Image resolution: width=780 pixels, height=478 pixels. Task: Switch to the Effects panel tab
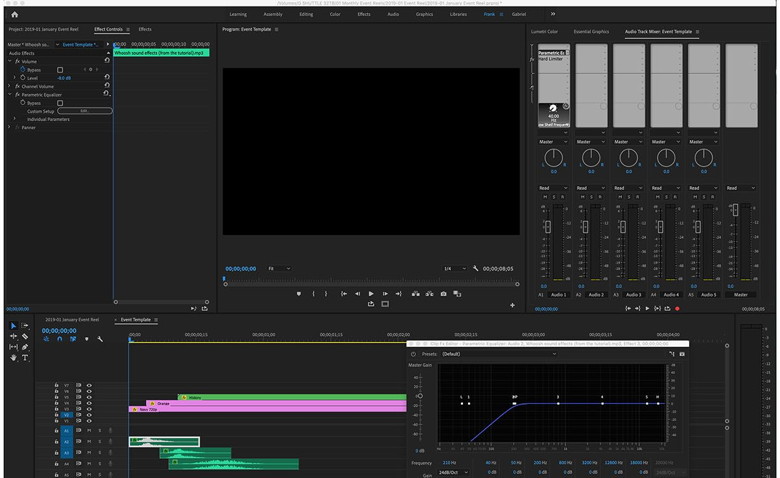pyautogui.click(x=145, y=30)
